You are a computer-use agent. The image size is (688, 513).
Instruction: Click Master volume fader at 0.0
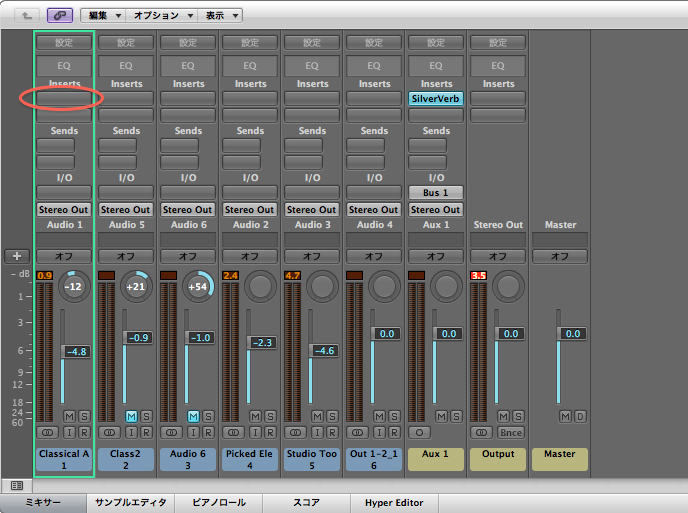[572, 334]
